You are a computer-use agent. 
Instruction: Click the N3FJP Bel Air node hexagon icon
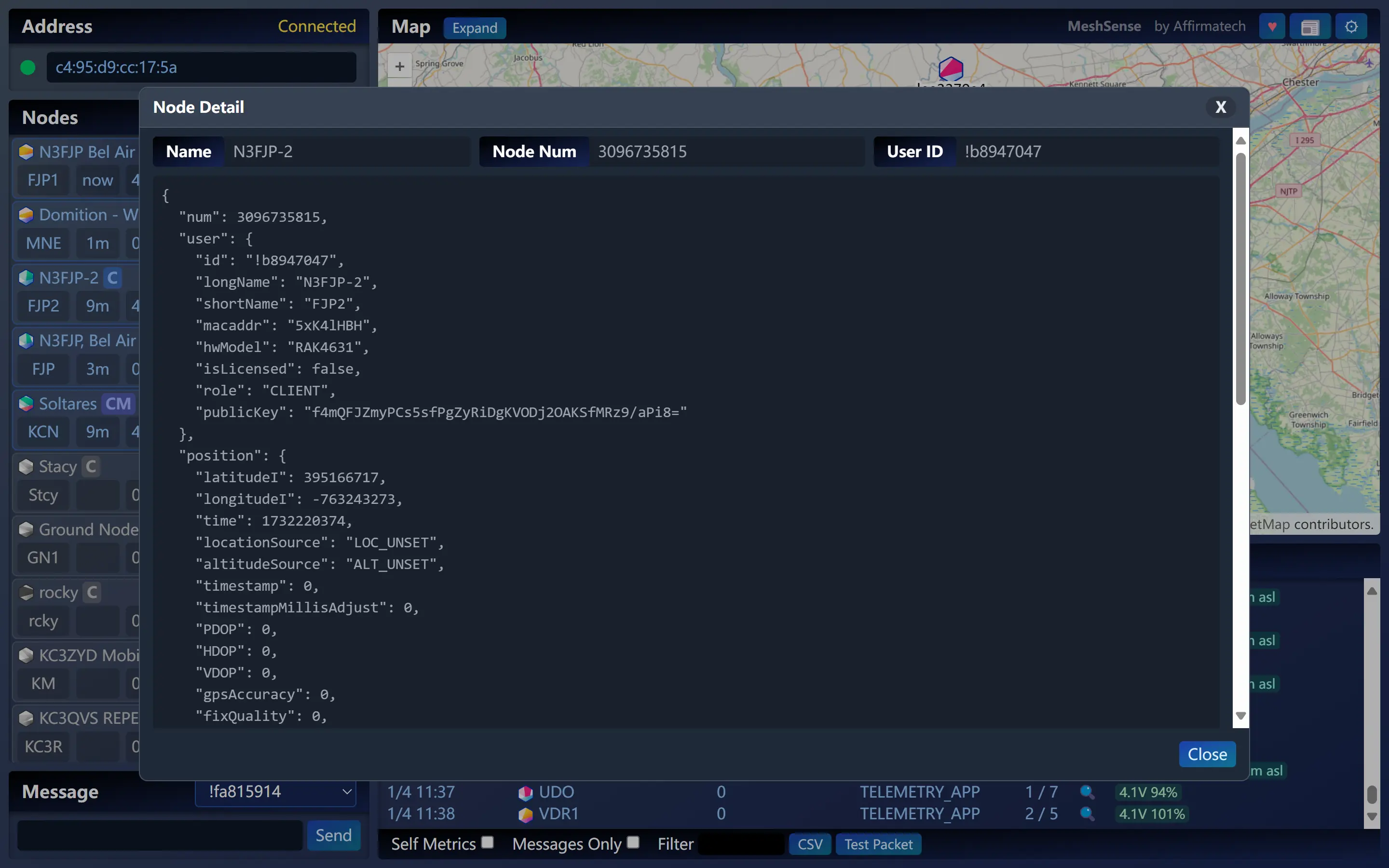[x=26, y=151]
